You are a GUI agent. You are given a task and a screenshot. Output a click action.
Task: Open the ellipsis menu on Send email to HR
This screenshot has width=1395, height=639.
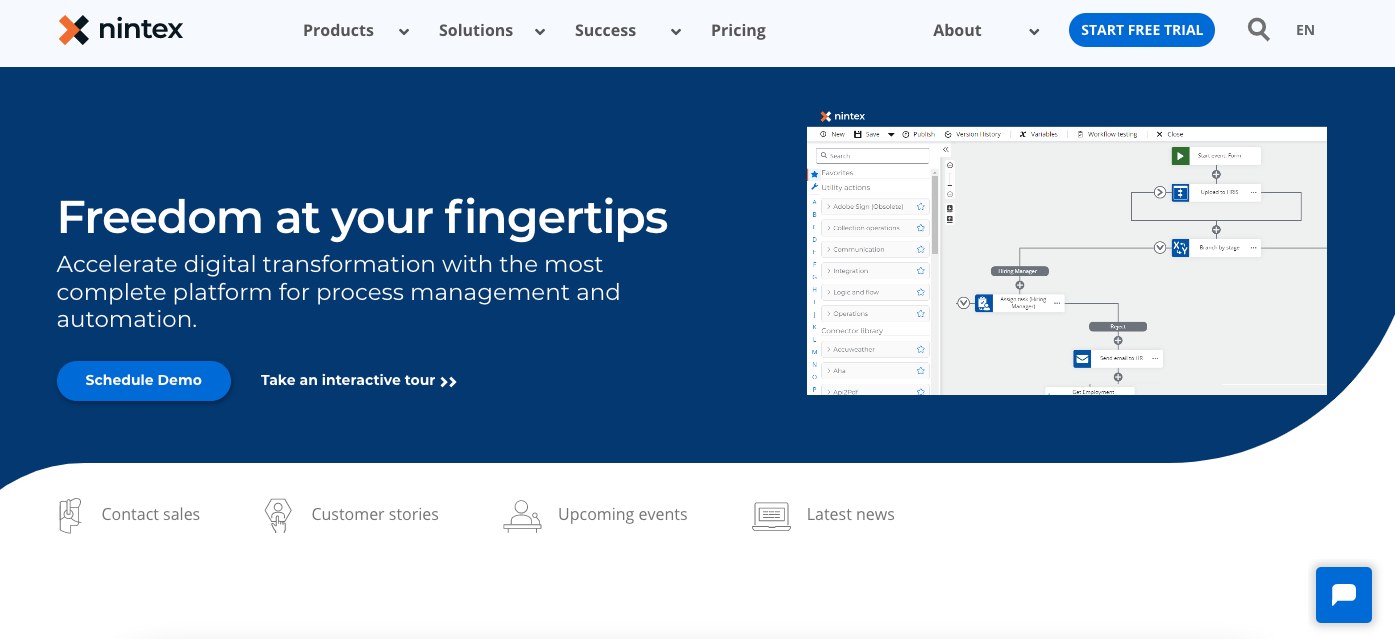(1155, 358)
